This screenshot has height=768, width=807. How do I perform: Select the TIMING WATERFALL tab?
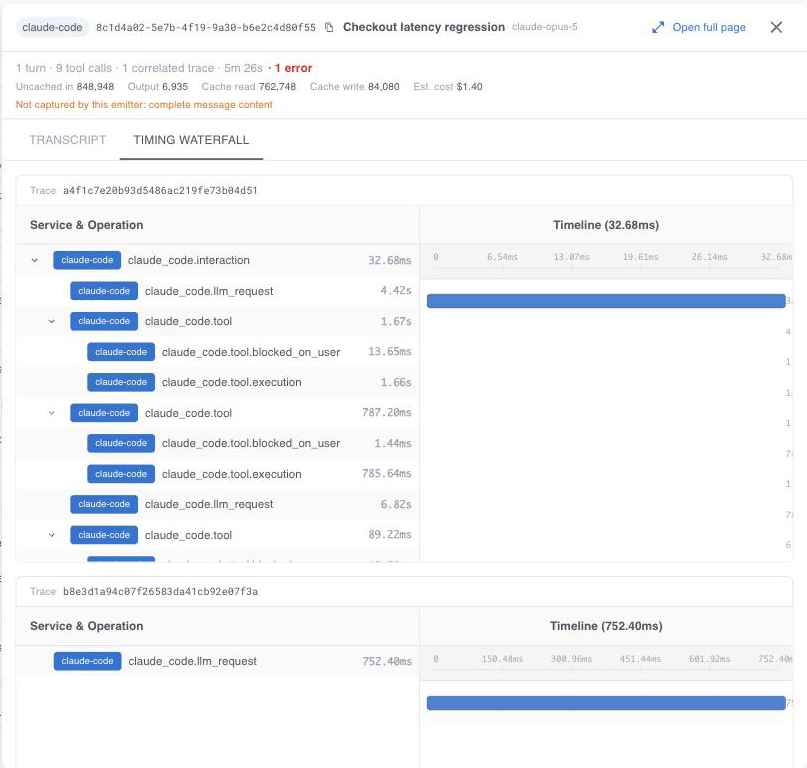click(191, 140)
